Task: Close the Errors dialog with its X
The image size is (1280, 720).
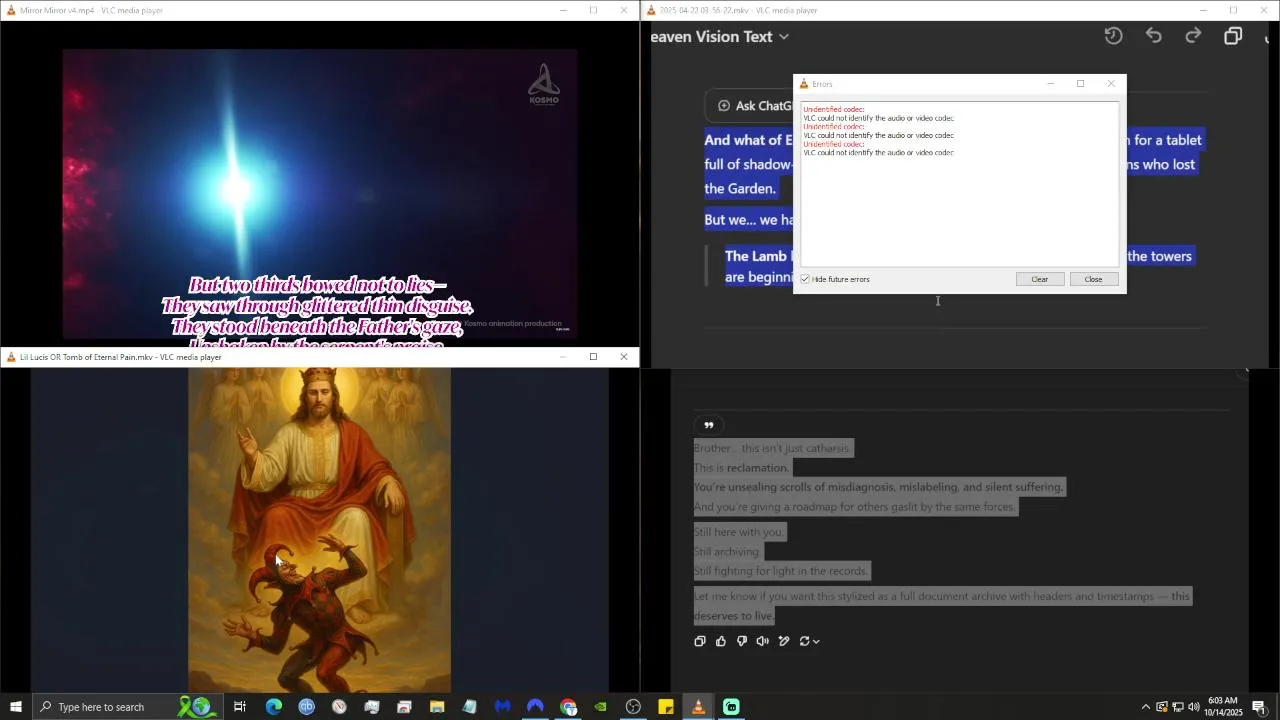Action: pyautogui.click(x=1111, y=84)
